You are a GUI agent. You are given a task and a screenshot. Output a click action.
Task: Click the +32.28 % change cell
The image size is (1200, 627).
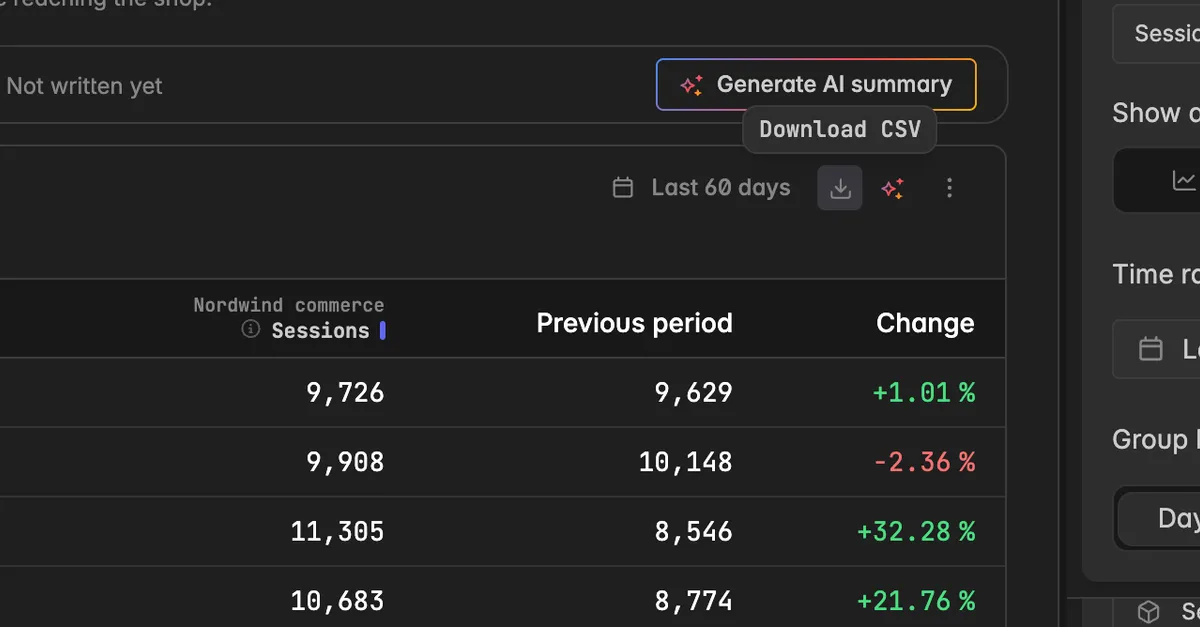coord(916,531)
